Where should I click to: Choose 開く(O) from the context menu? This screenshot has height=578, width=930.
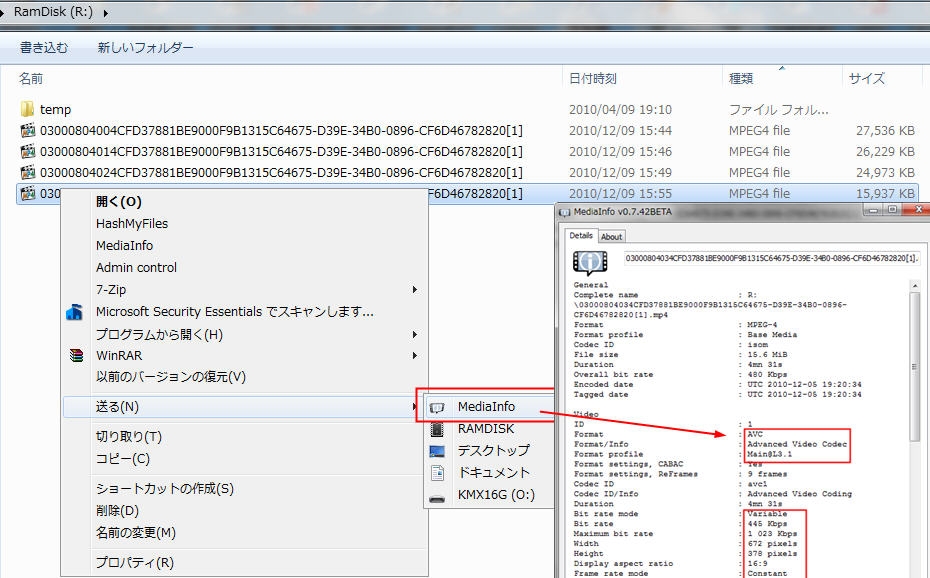(x=119, y=202)
